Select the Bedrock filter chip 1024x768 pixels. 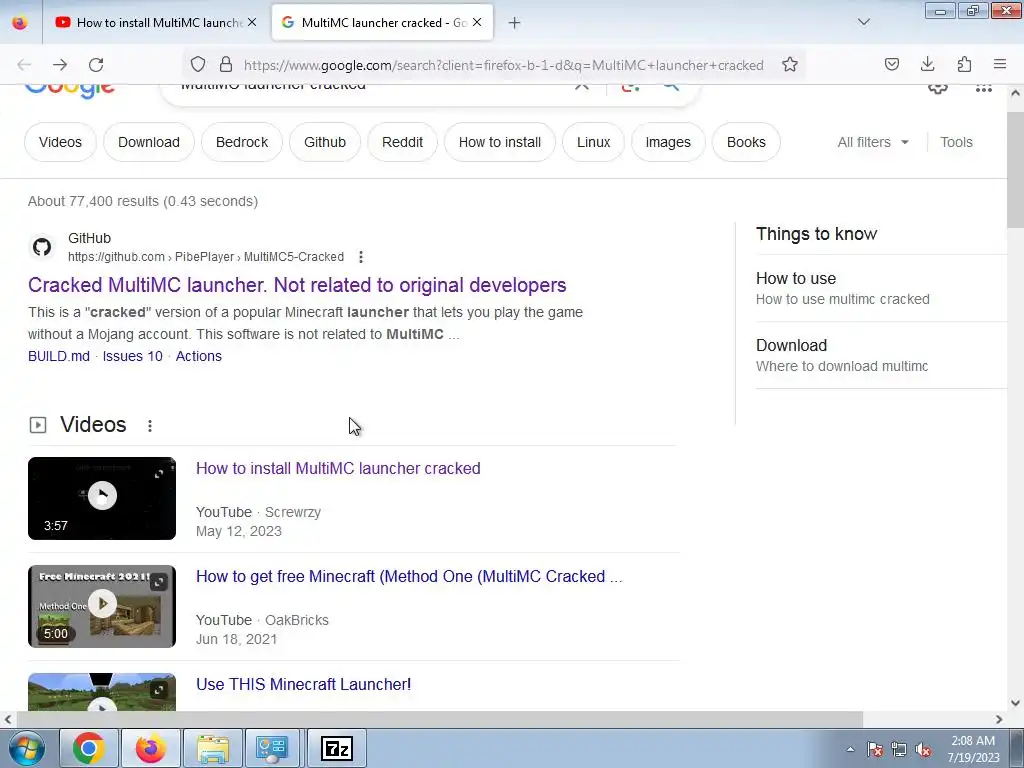point(242,142)
